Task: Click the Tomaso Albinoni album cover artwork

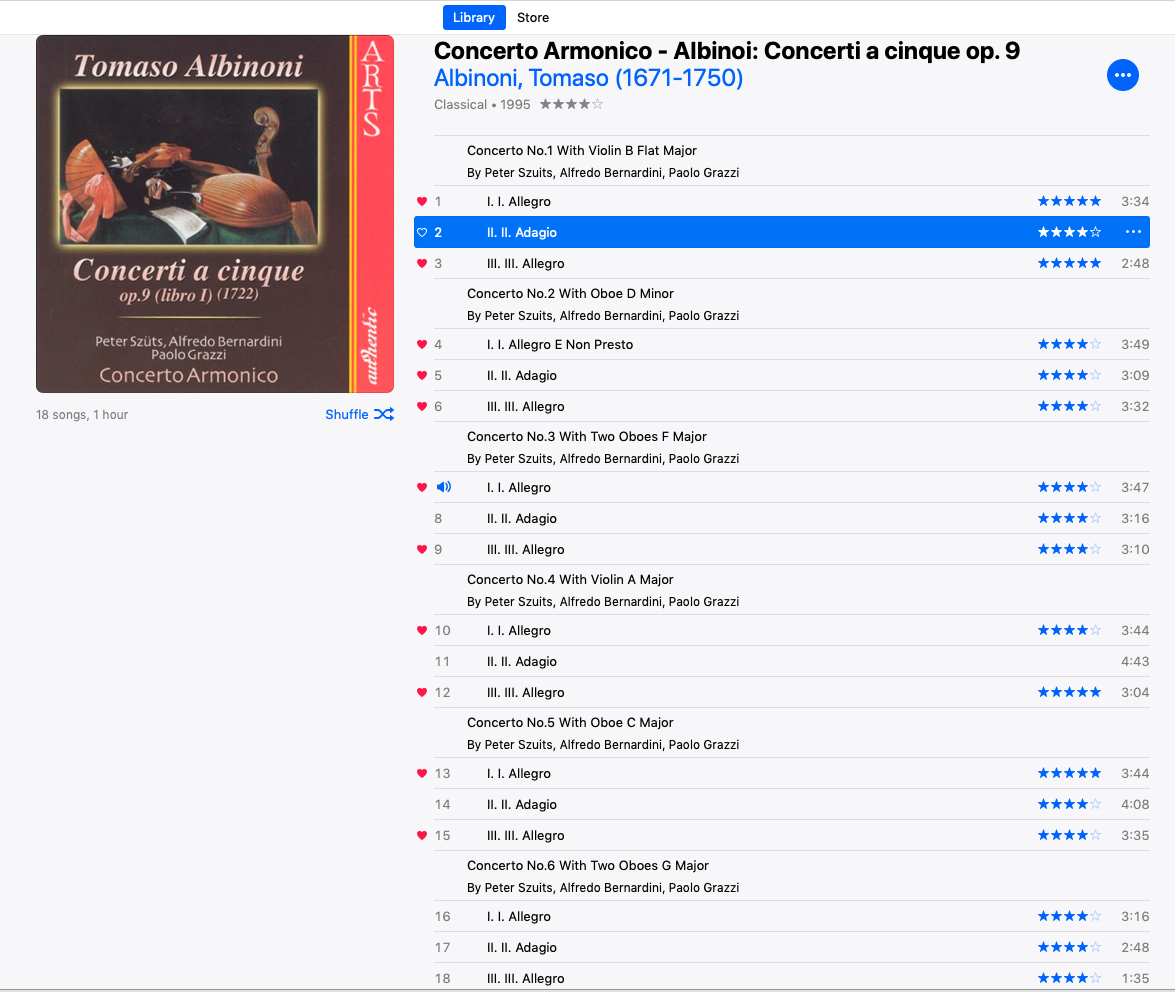Action: 215,214
